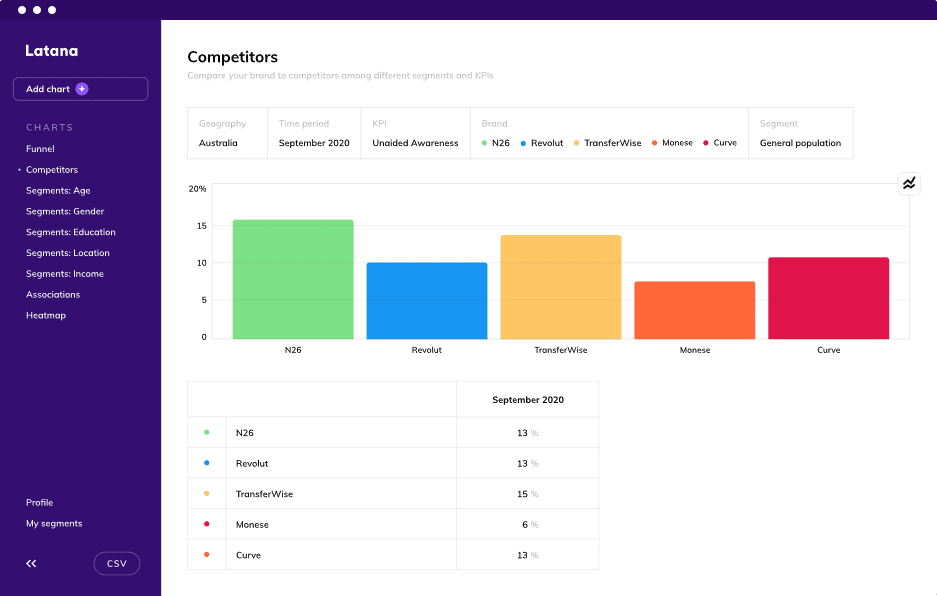Open the KPI Unaided Awareness dropdown

tap(415, 133)
